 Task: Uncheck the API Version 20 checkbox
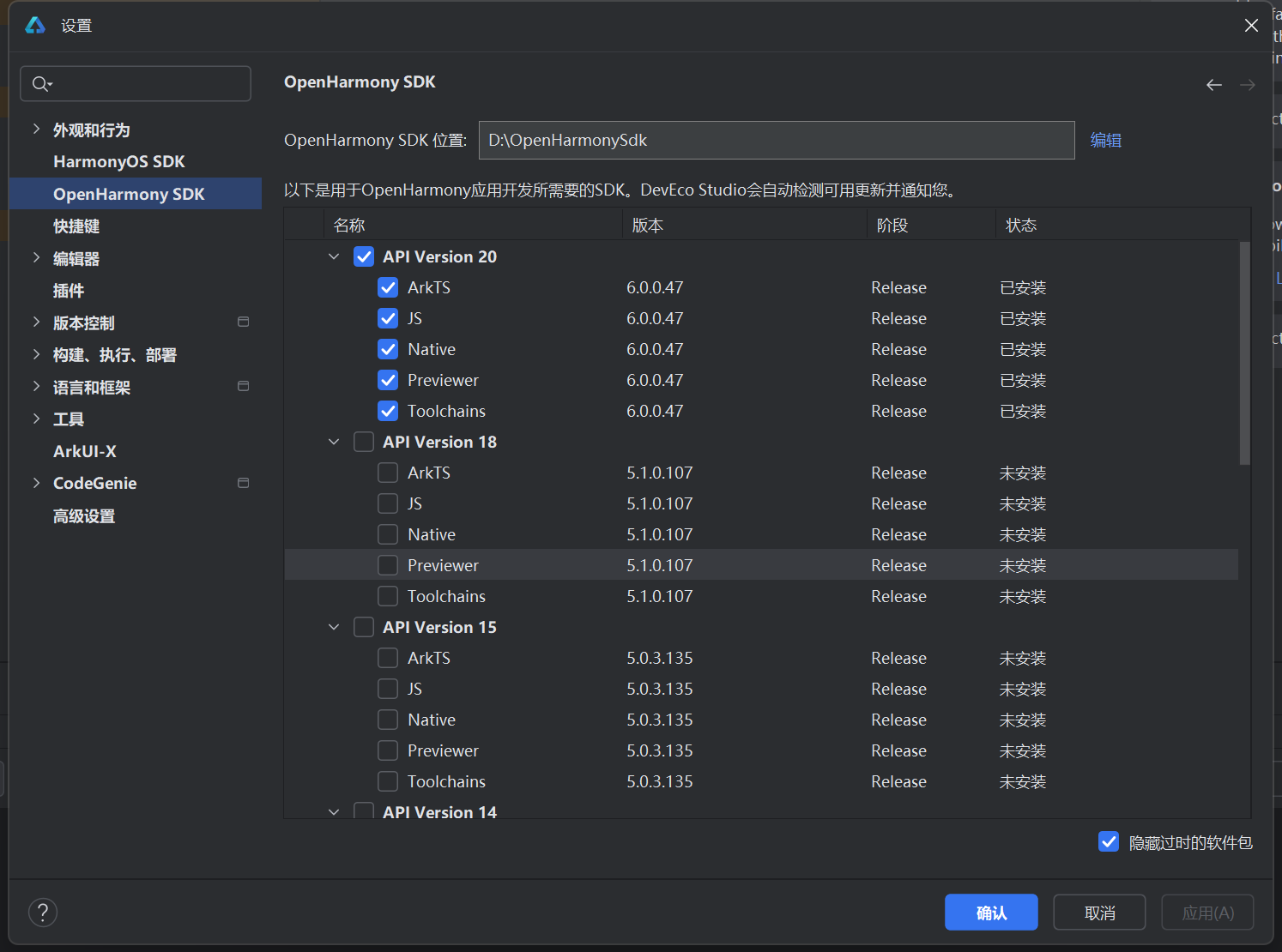coord(364,256)
